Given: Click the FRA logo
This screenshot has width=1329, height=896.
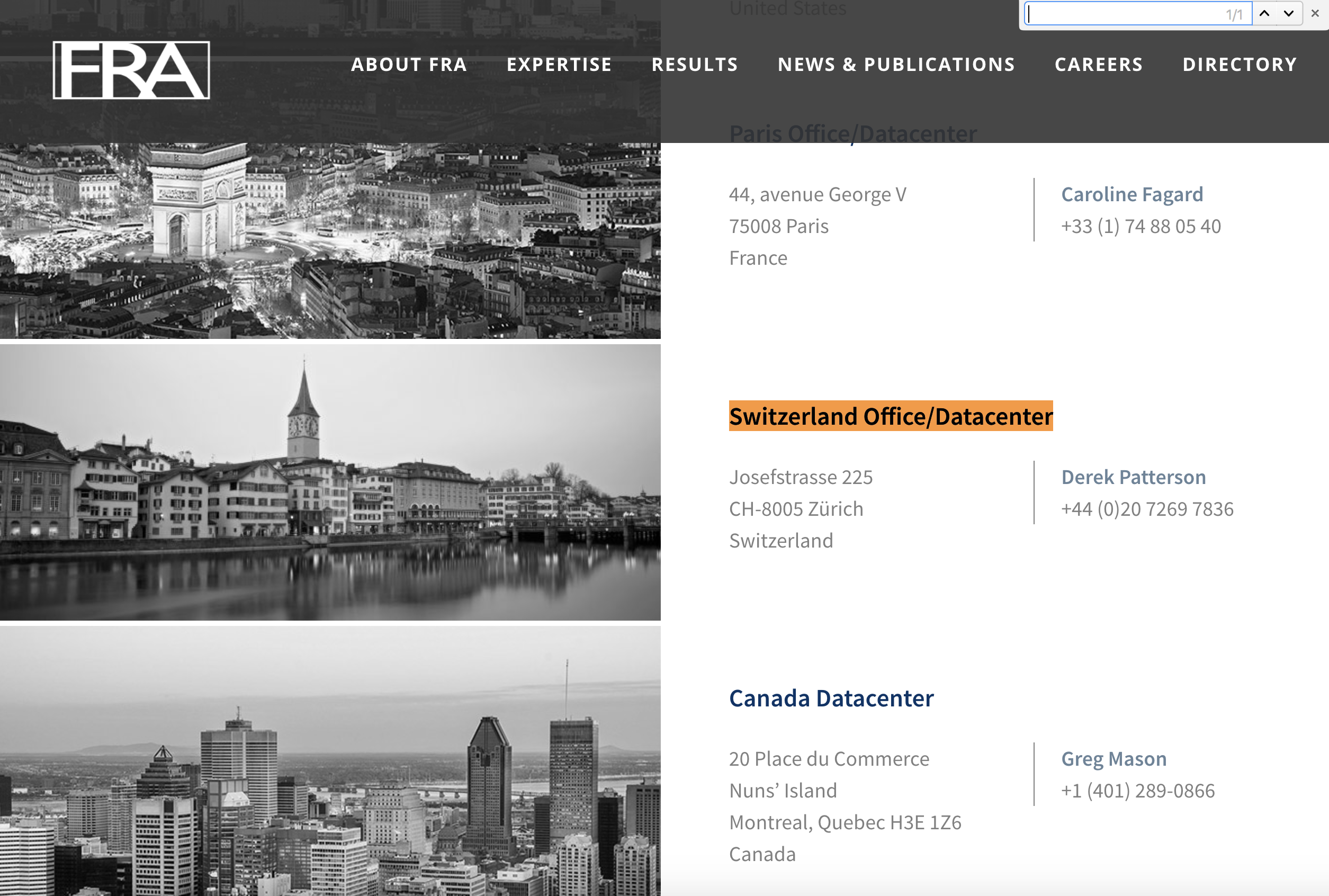Looking at the screenshot, I should 131,70.
